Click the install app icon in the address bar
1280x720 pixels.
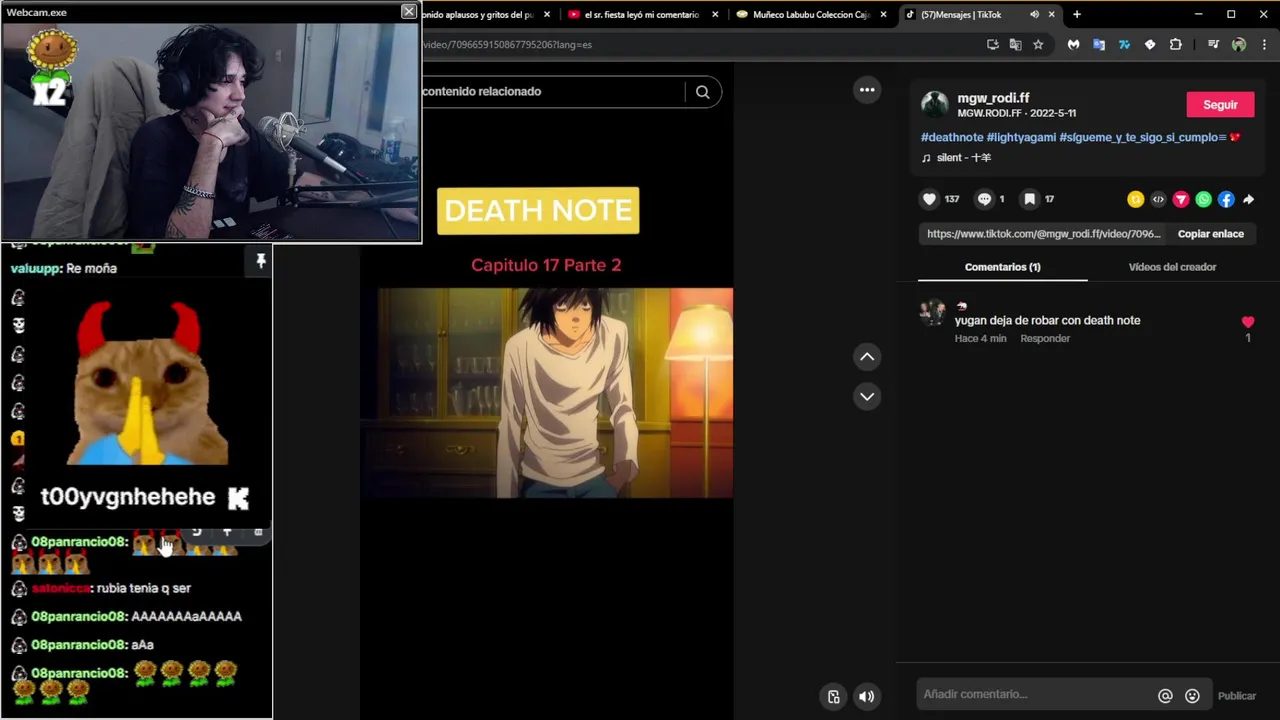point(992,45)
